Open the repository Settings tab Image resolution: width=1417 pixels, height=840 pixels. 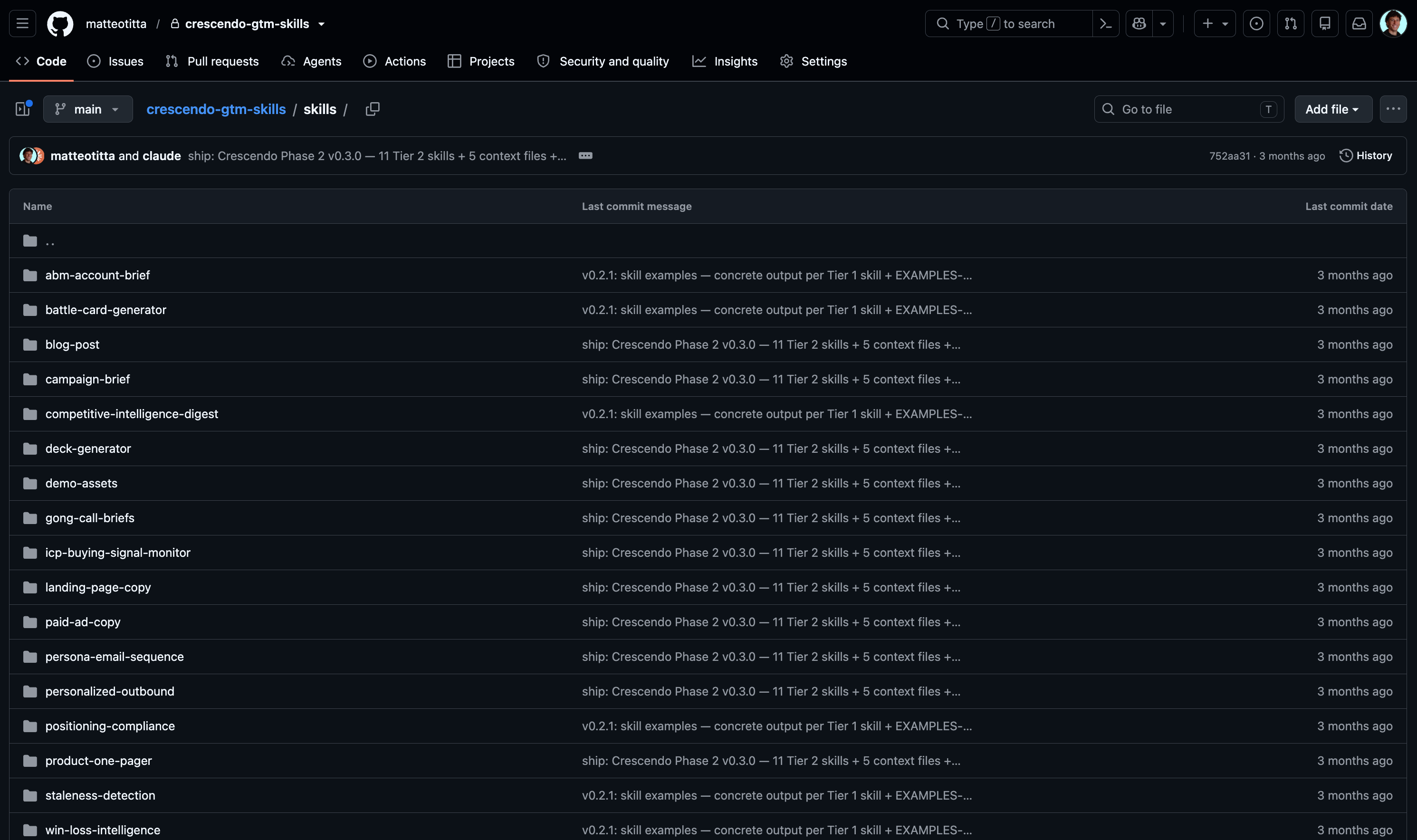point(814,61)
